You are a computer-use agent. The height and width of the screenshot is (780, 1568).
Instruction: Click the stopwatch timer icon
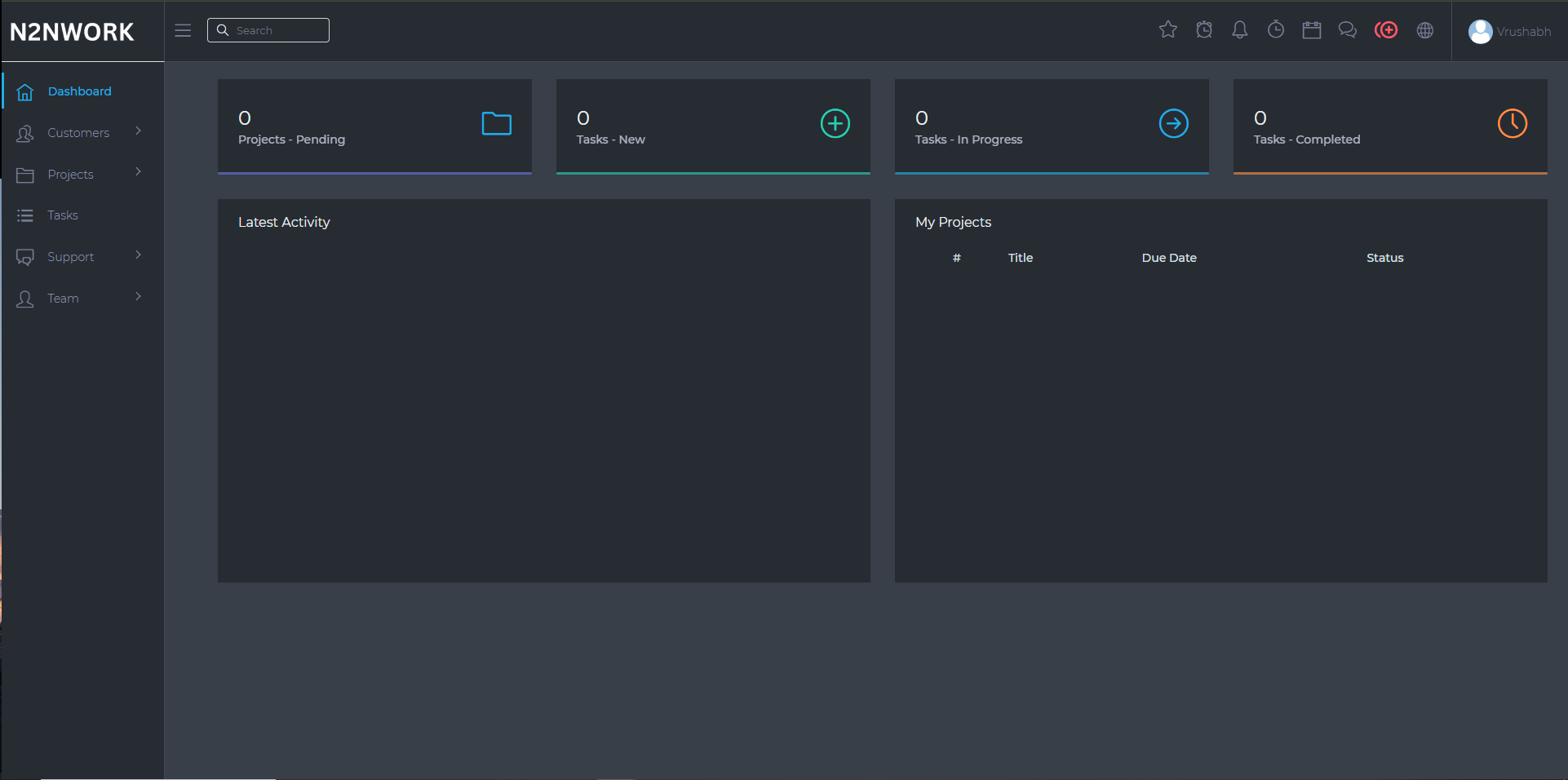[x=1275, y=30]
